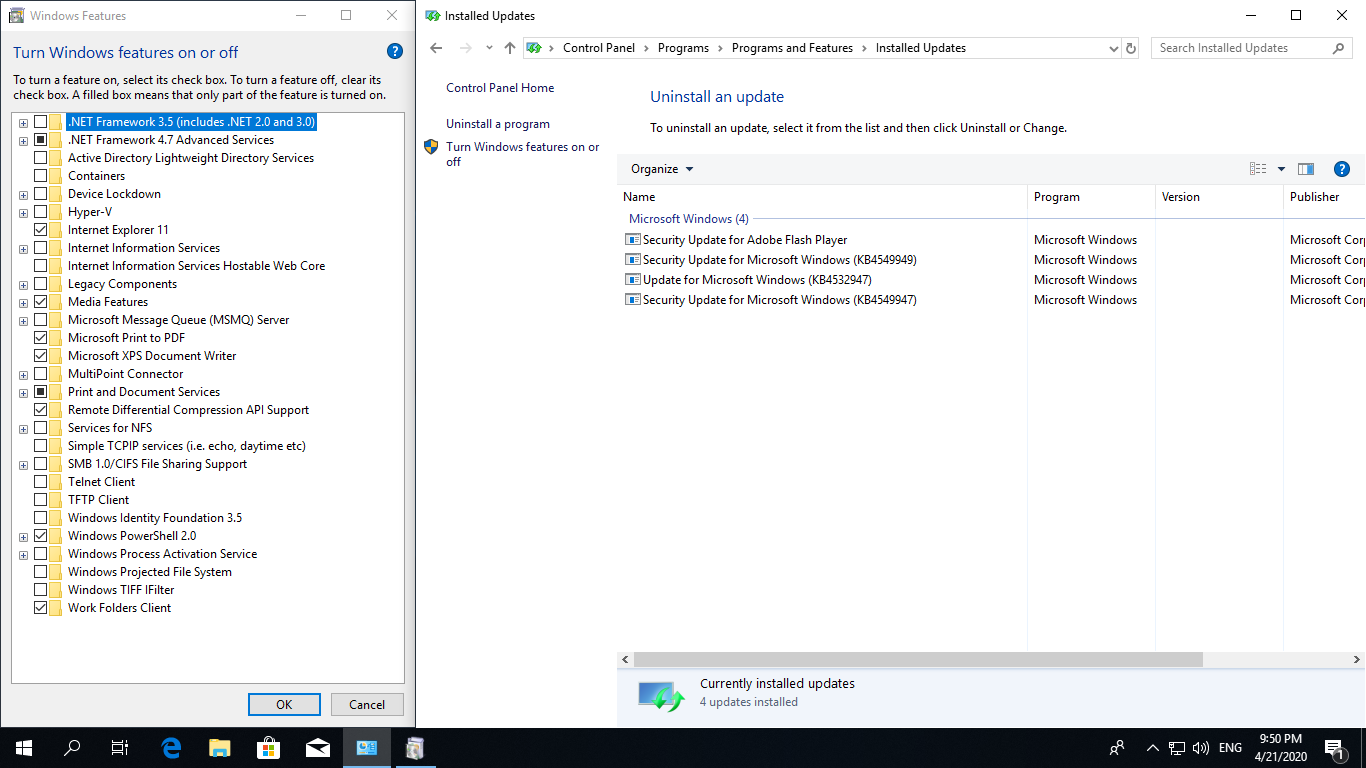Click Control Panel breadcrumb item
The image size is (1366, 768).
(599, 48)
